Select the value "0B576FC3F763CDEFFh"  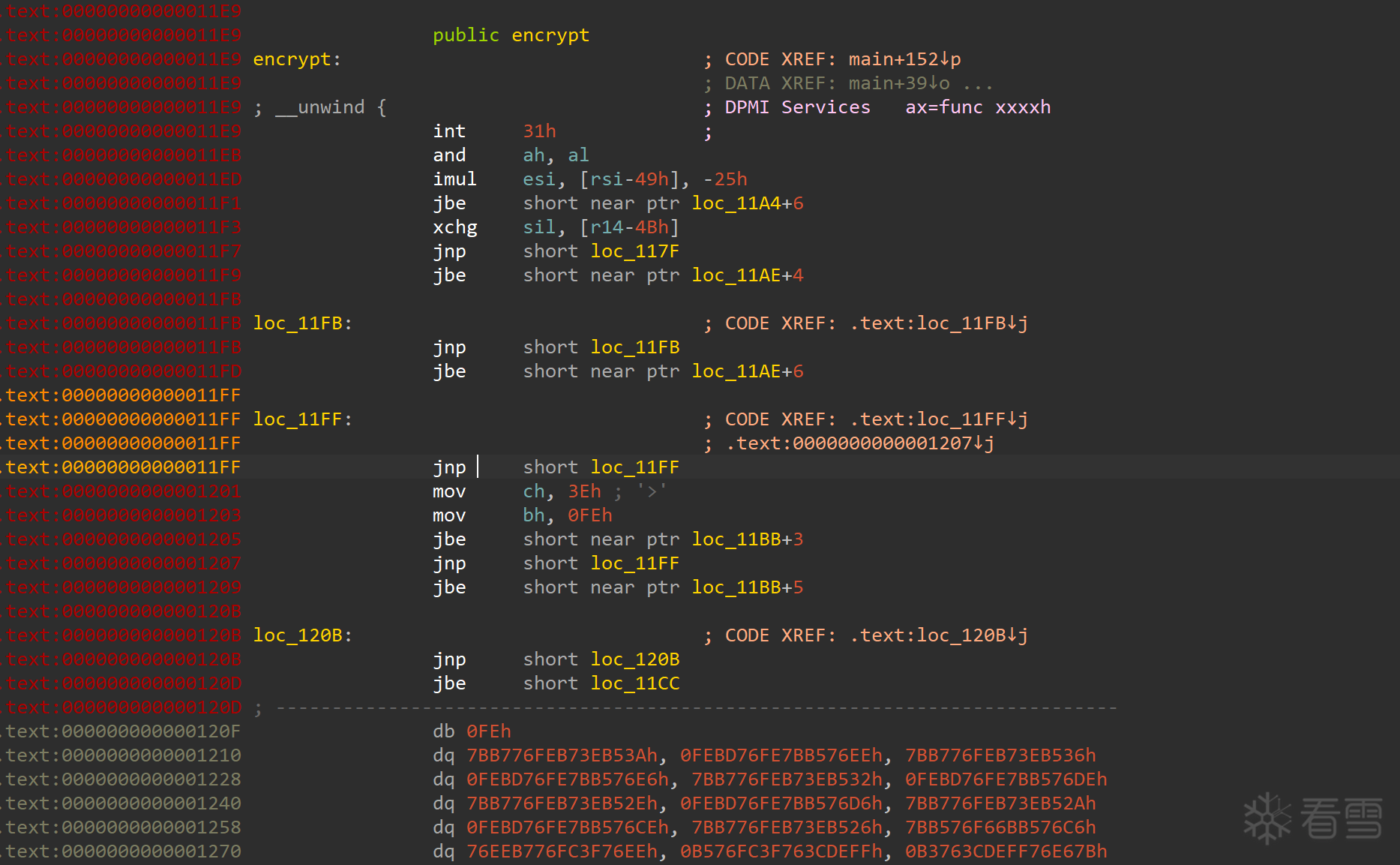[x=781, y=851]
